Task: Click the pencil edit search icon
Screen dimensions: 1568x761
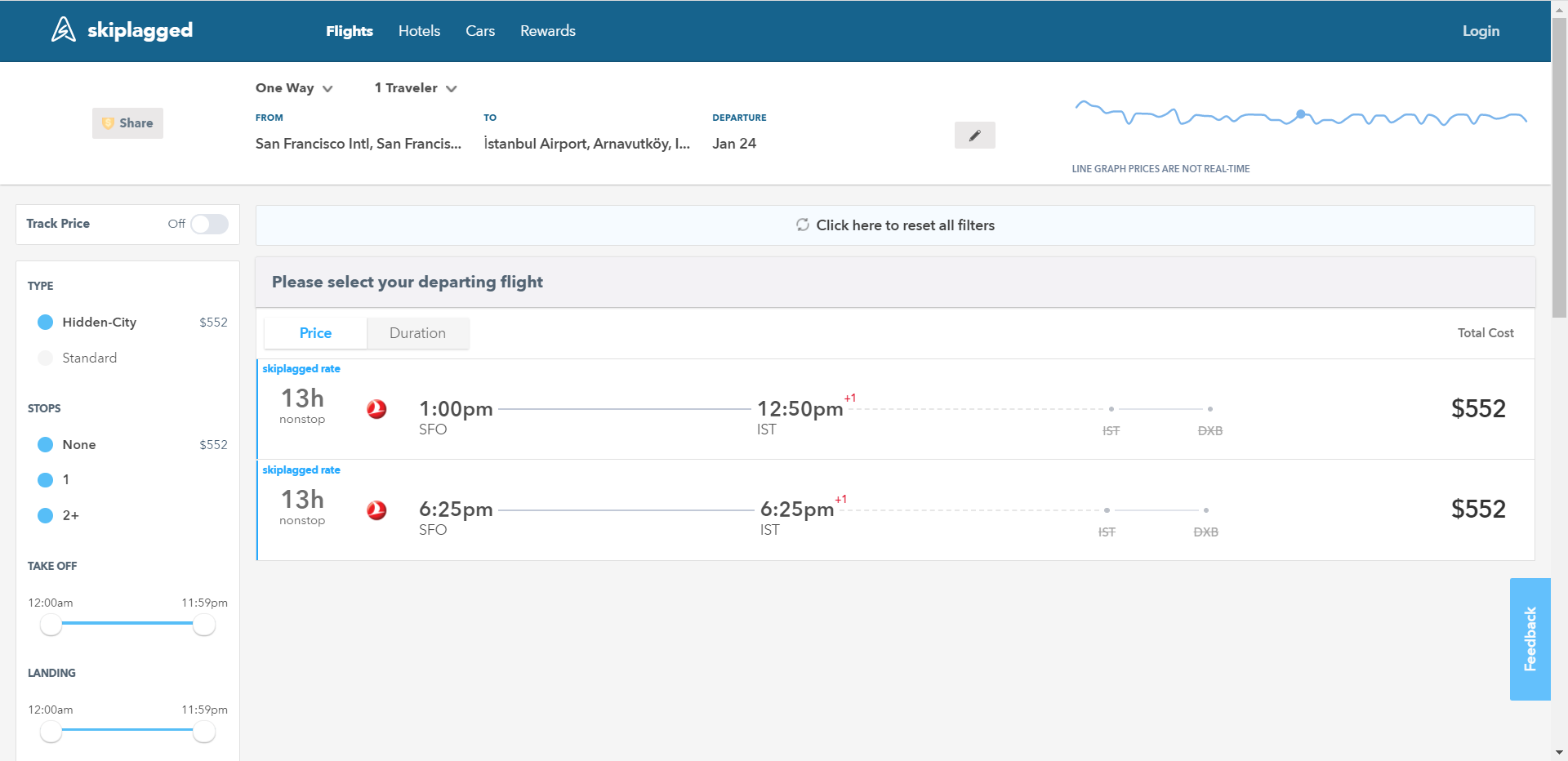Action: click(x=974, y=136)
